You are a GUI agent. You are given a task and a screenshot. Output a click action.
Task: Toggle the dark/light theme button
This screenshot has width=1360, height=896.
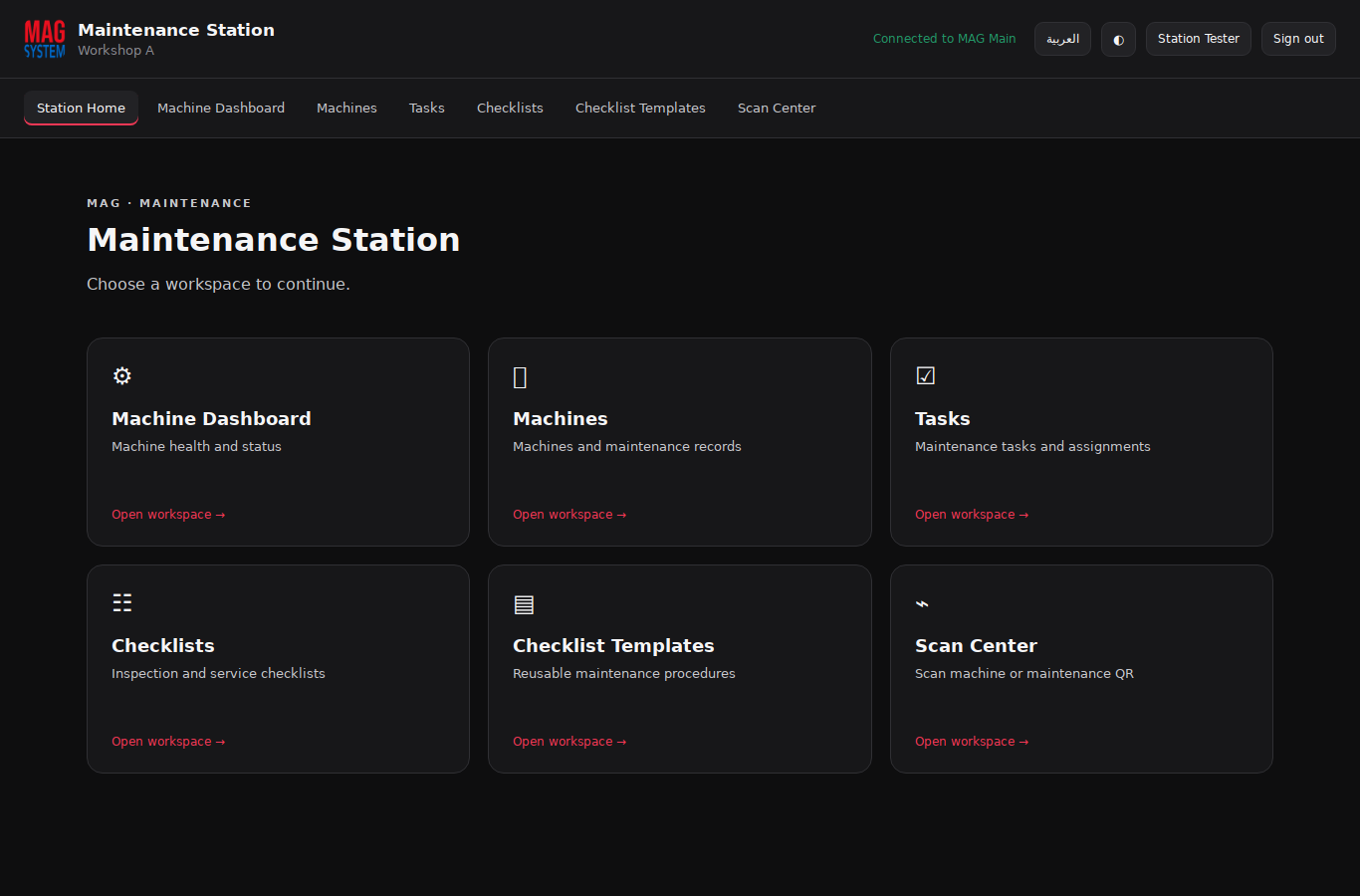coord(1118,39)
